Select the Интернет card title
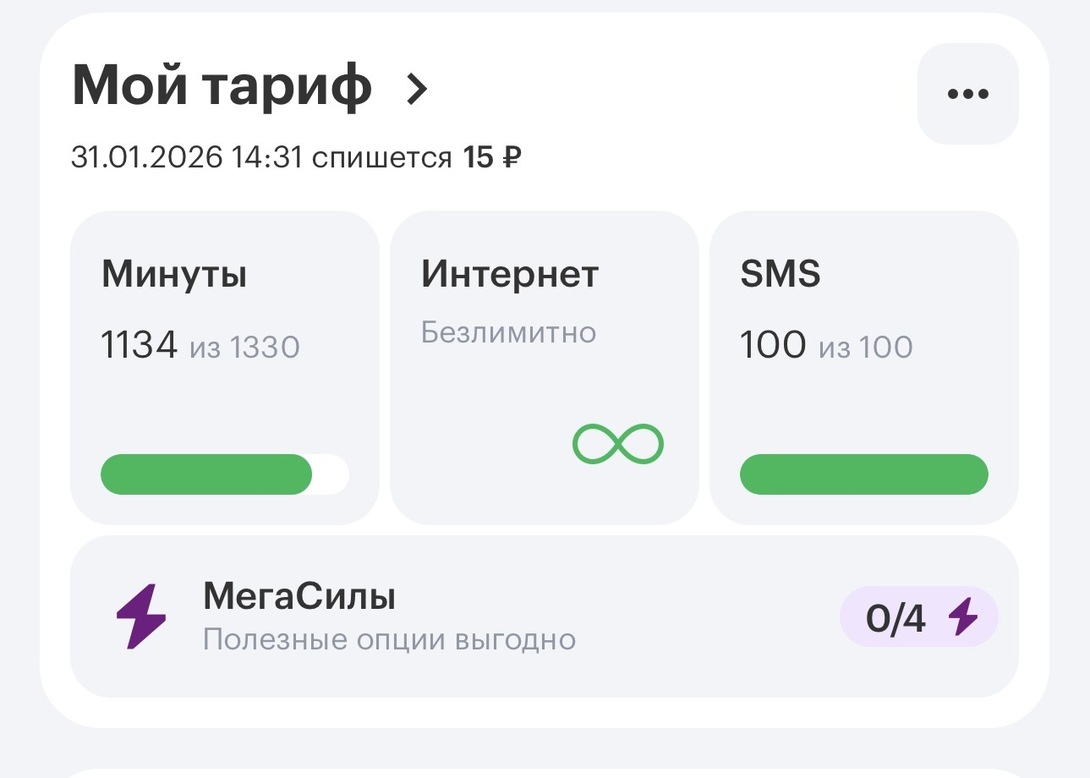This screenshot has width=1090, height=778. pyautogui.click(x=509, y=274)
